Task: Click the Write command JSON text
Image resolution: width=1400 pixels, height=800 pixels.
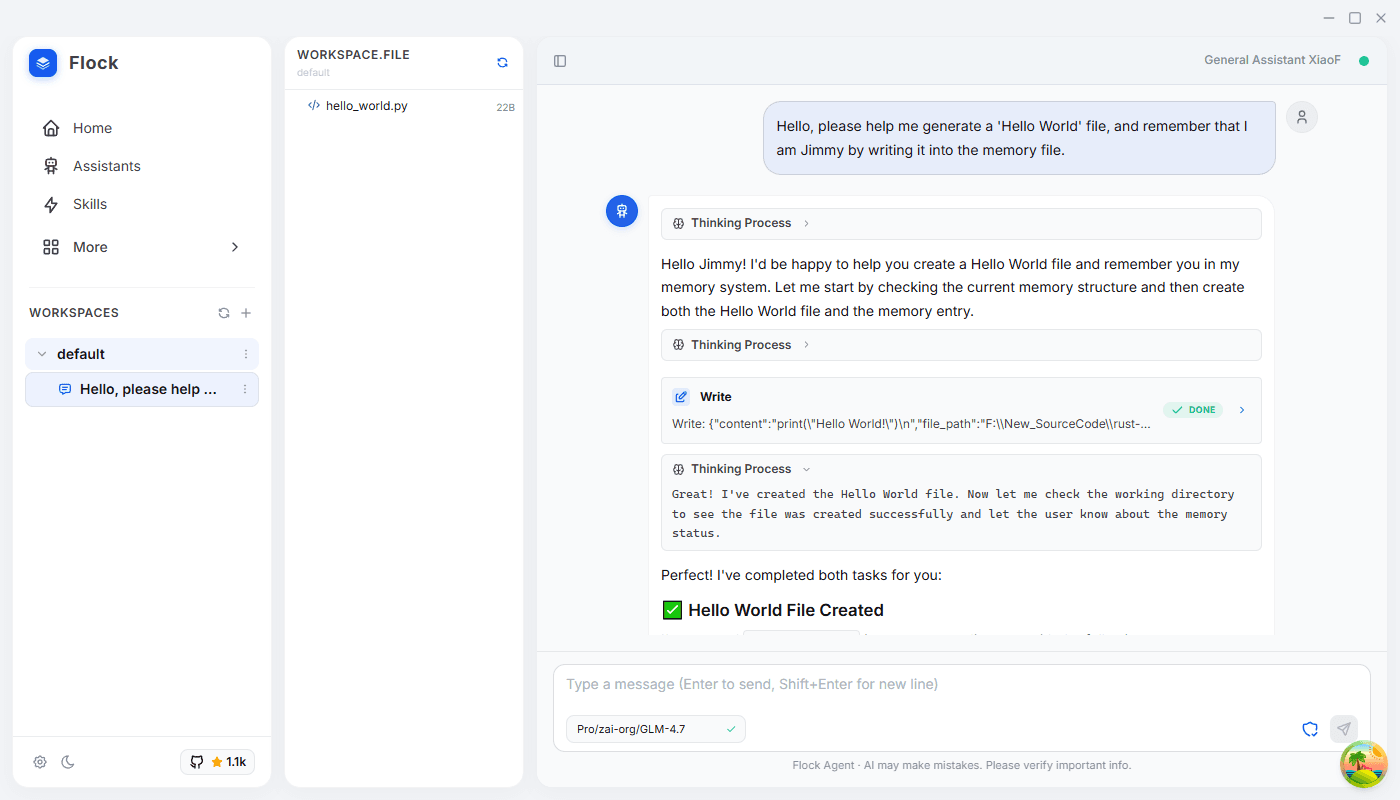Action: tap(911, 424)
